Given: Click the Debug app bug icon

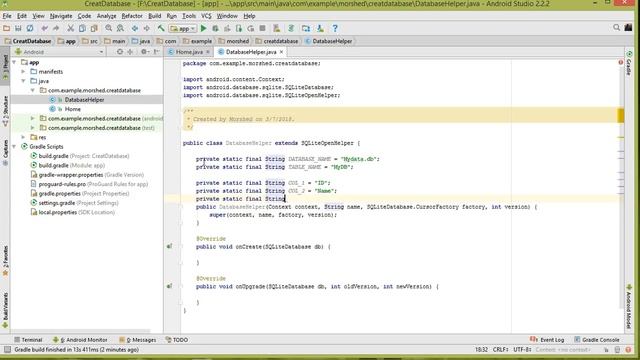Looking at the screenshot, I should 215,29.
